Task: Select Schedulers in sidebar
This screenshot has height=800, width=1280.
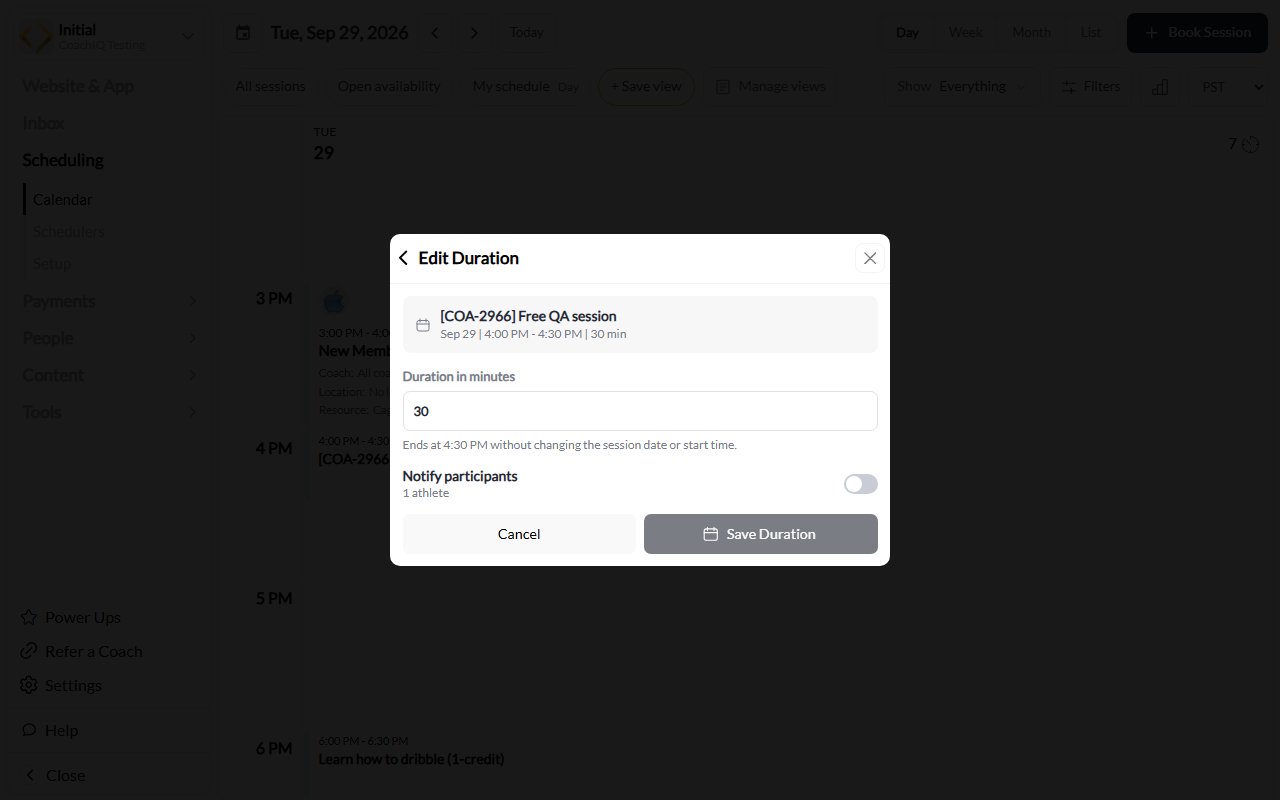Action: coord(68,232)
